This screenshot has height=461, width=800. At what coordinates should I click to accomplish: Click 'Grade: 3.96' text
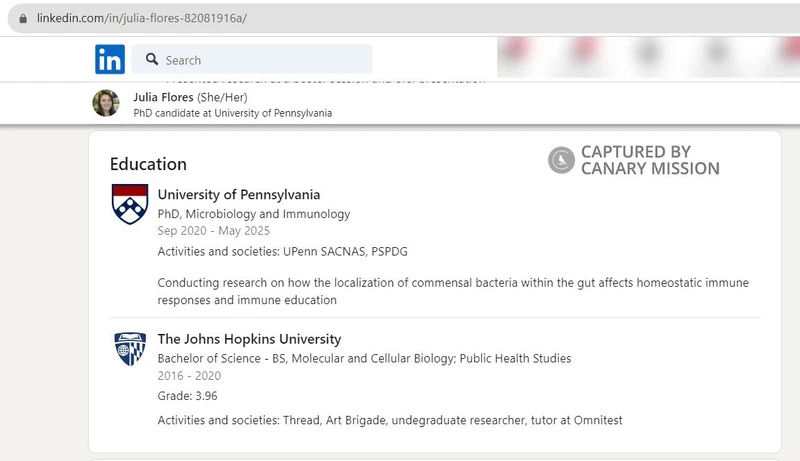point(187,396)
